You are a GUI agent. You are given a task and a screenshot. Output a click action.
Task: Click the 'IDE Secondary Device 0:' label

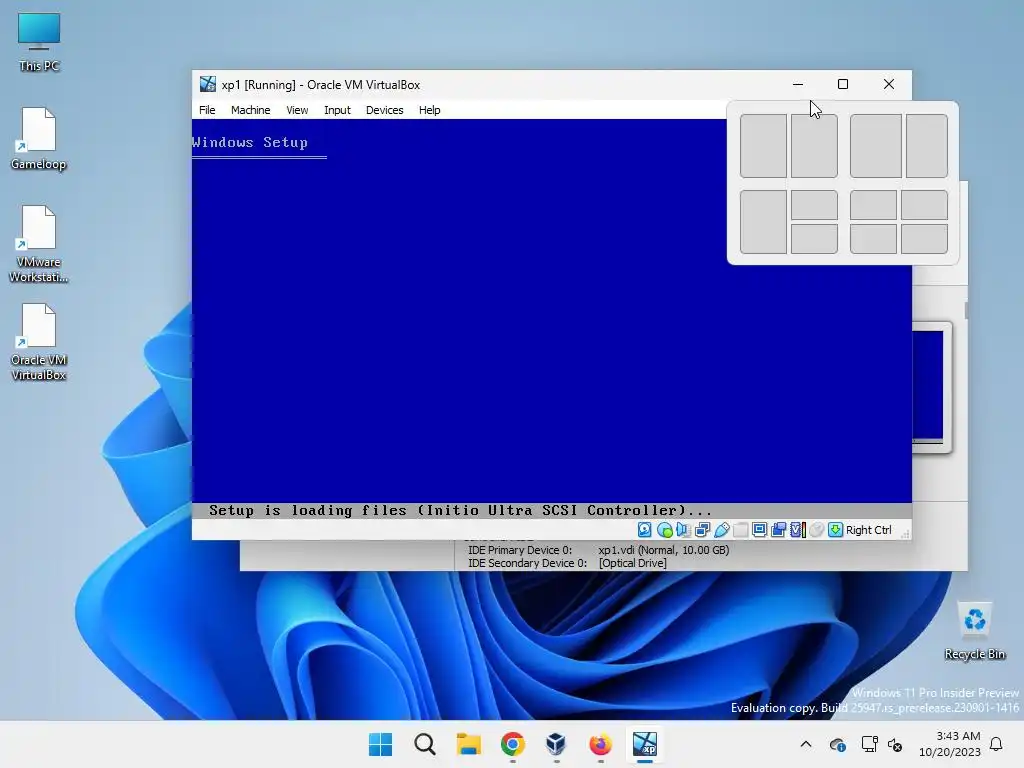click(x=527, y=563)
